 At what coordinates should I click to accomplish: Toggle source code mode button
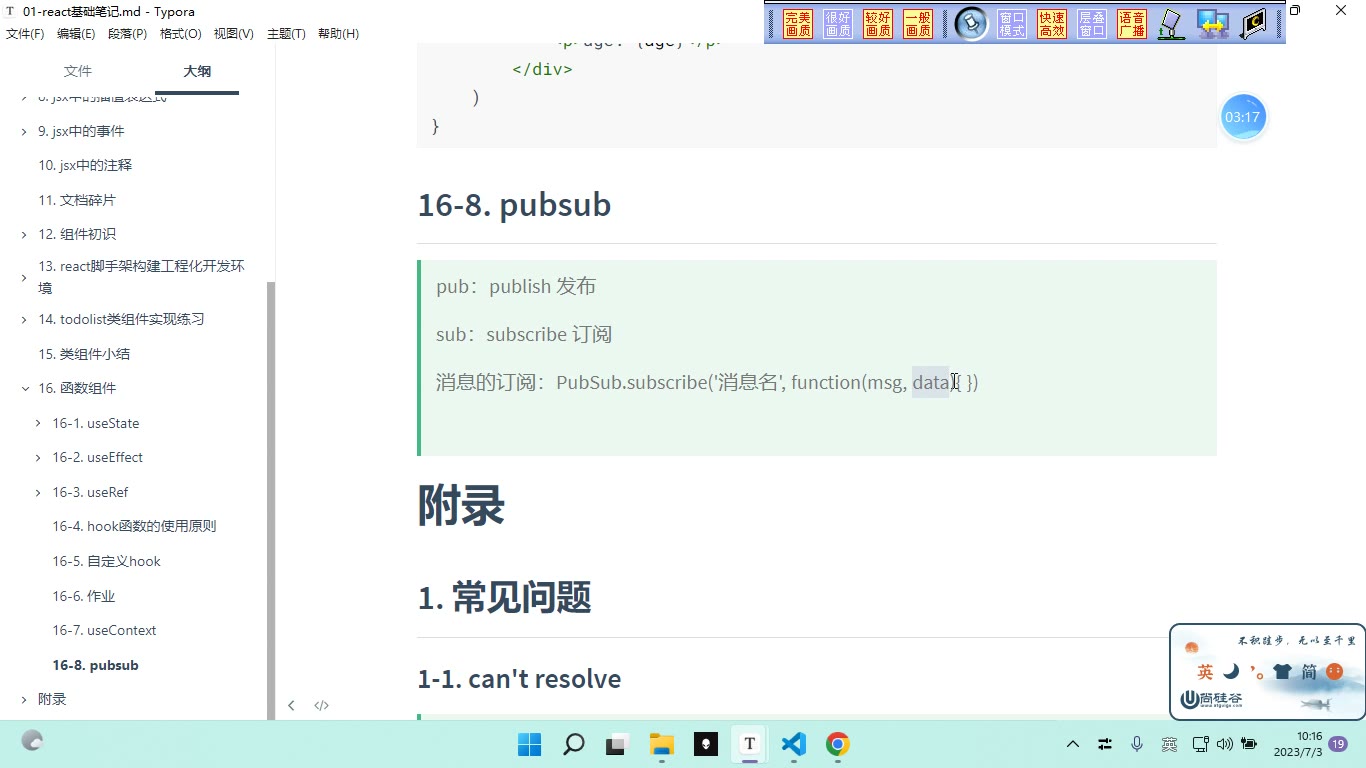[321, 705]
